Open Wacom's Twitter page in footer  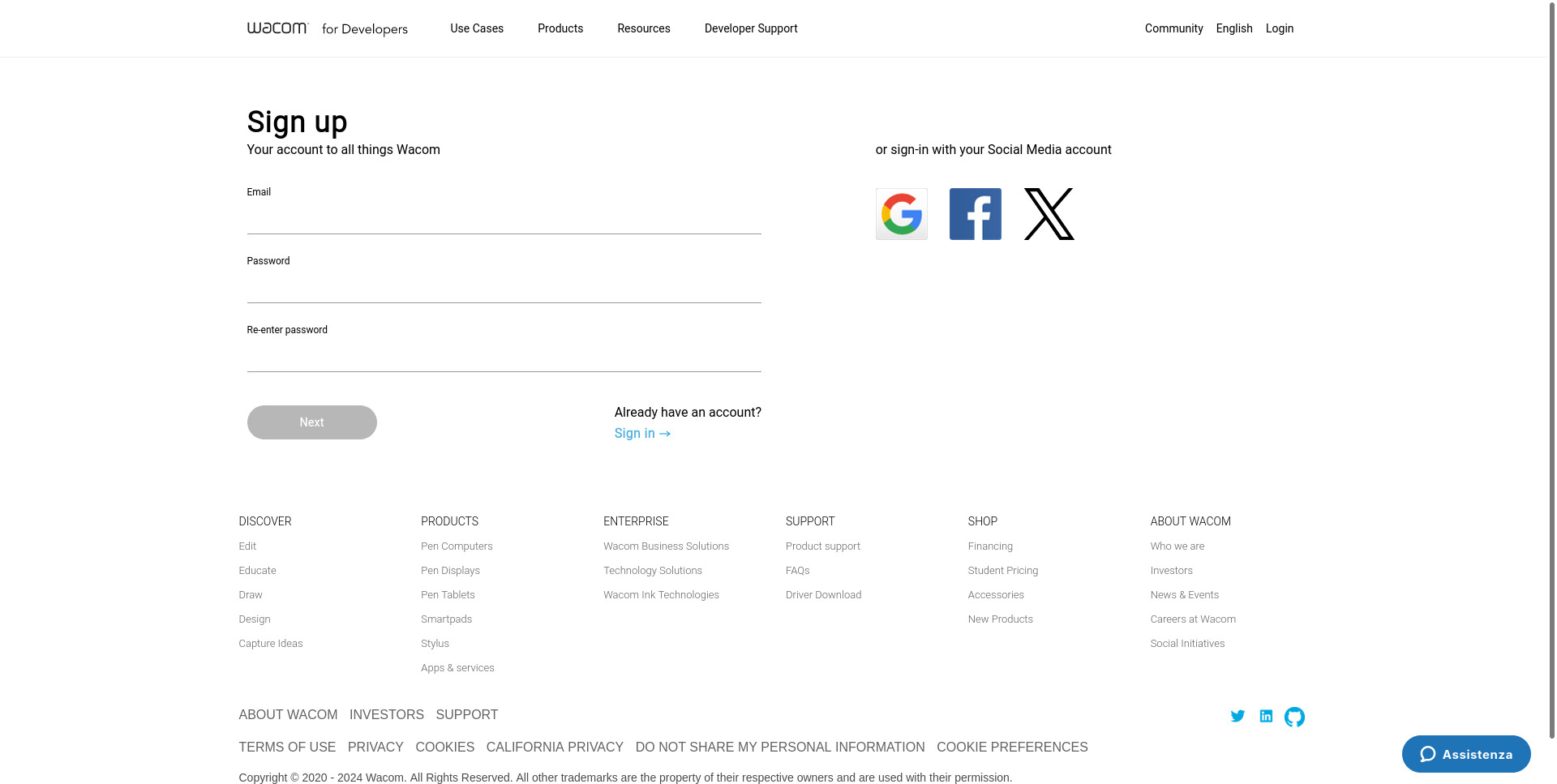(1237, 716)
